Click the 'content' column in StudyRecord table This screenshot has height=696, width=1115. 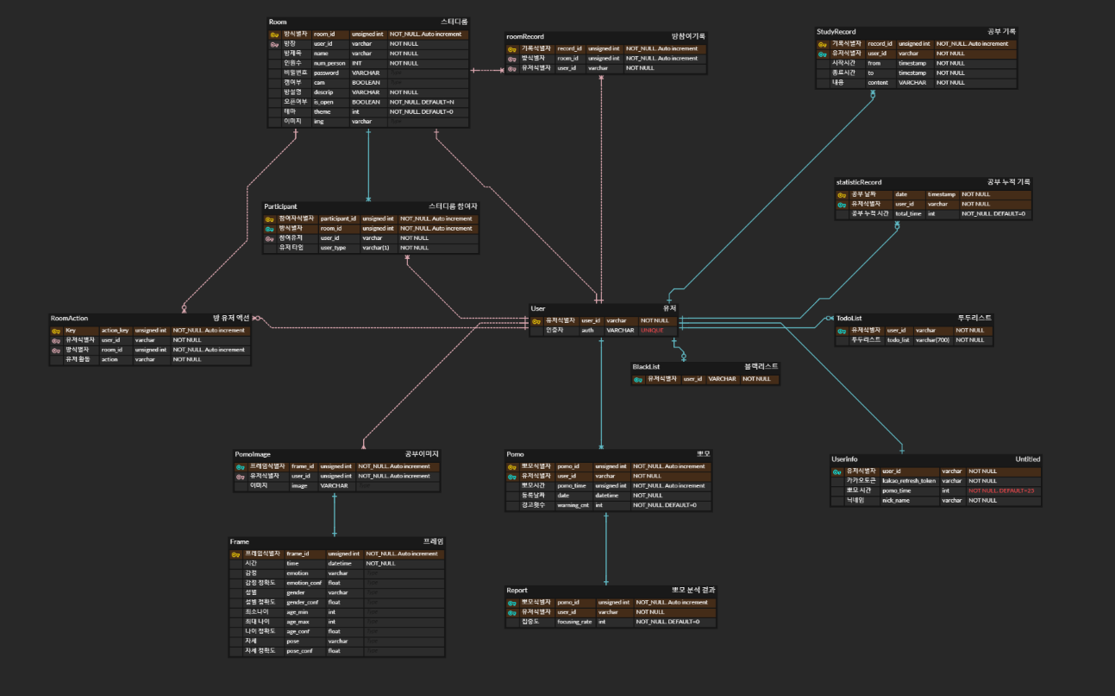coord(877,83)
